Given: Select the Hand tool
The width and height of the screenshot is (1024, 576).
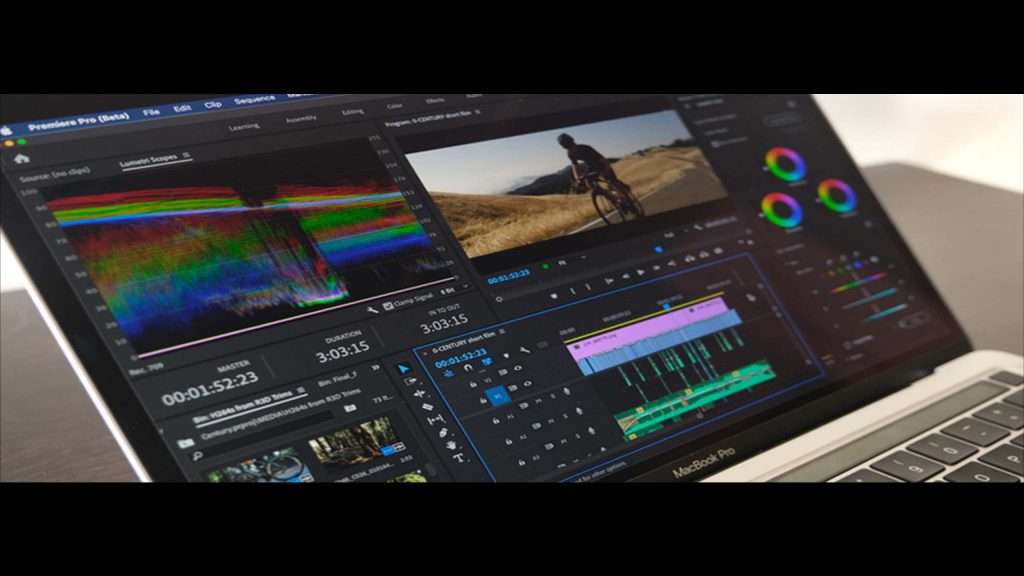Looking at the screenshot, I should [451, 445].
